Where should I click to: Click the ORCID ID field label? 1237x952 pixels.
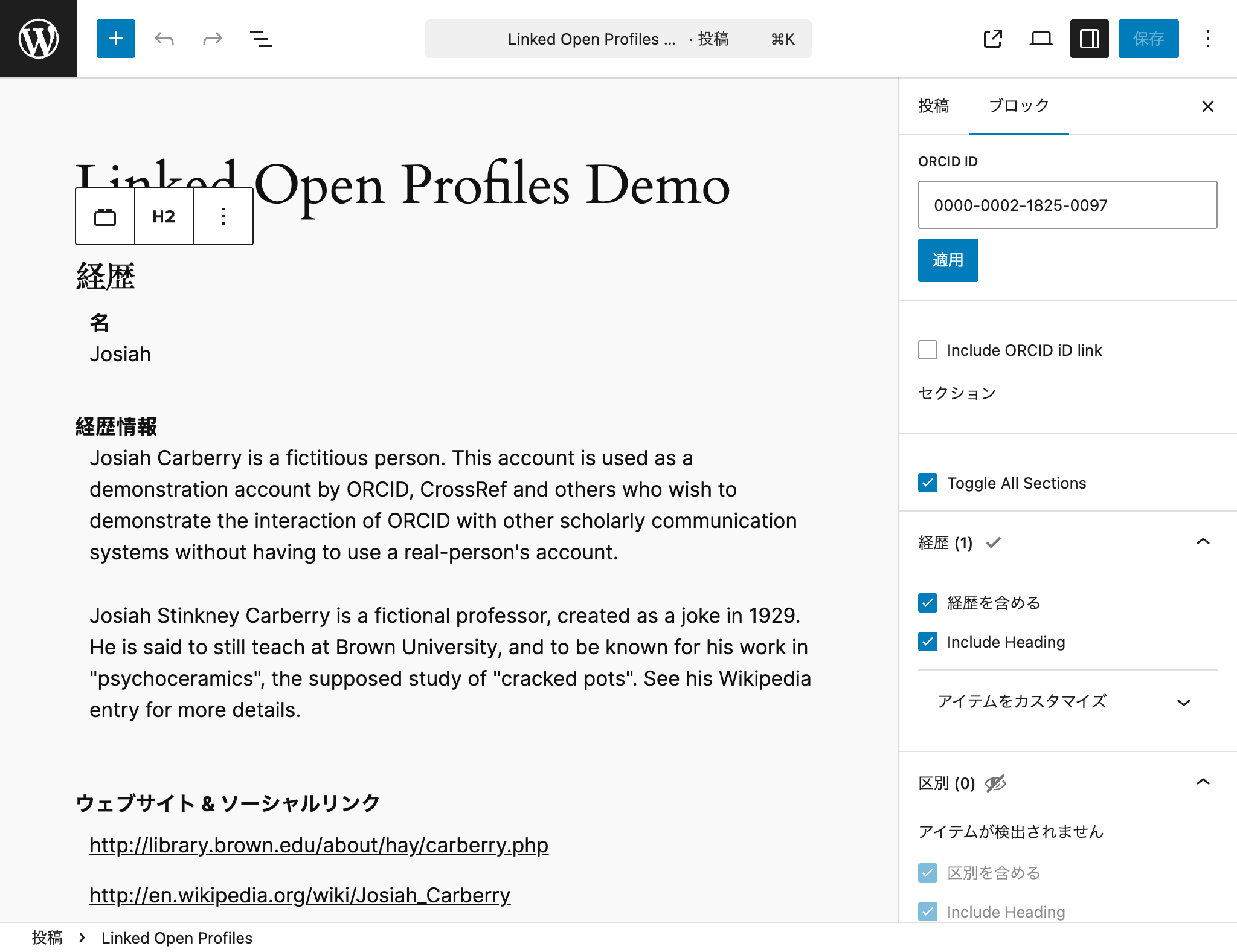948,161
